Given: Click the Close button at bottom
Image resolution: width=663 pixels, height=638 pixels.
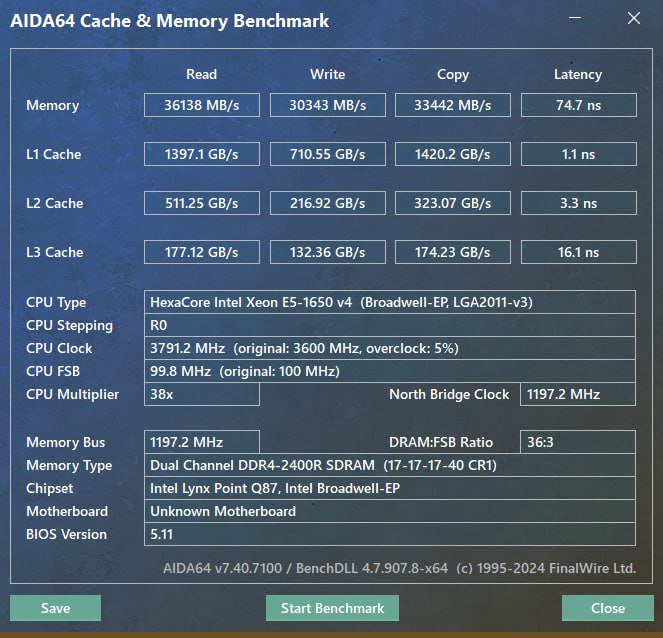Looking at the screenshot, I should click(608, 608).
